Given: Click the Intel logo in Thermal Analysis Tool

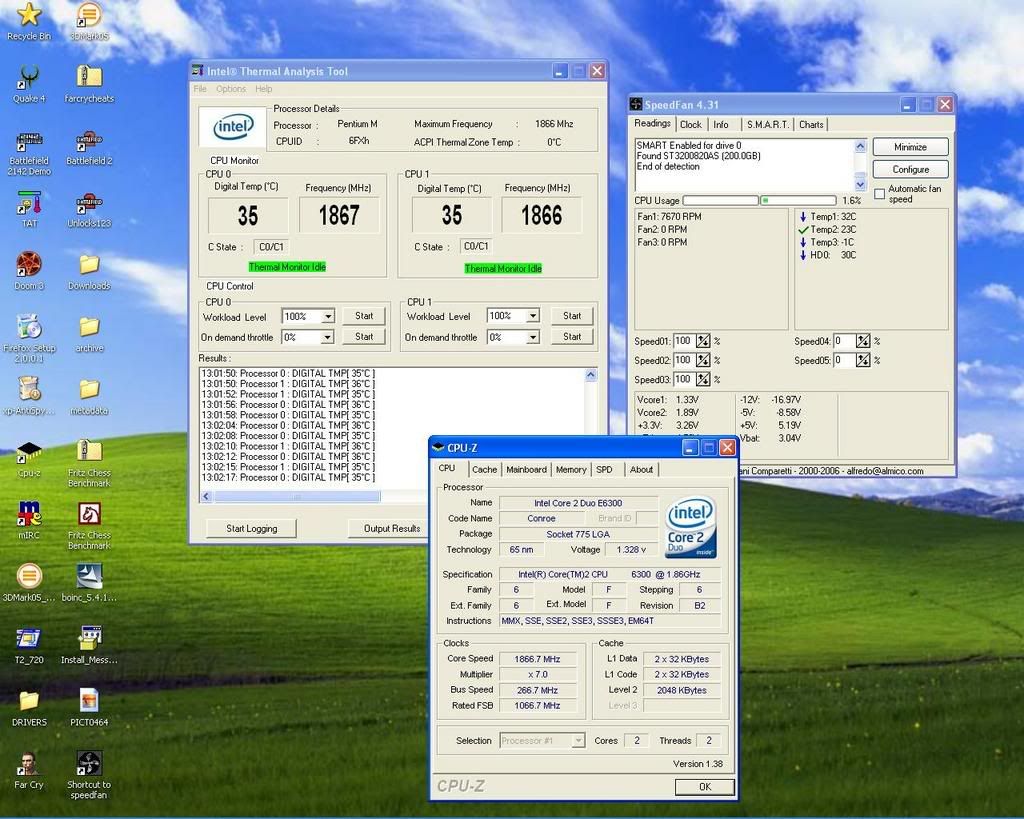Looking at the screenshot, I should coord(232,127).
